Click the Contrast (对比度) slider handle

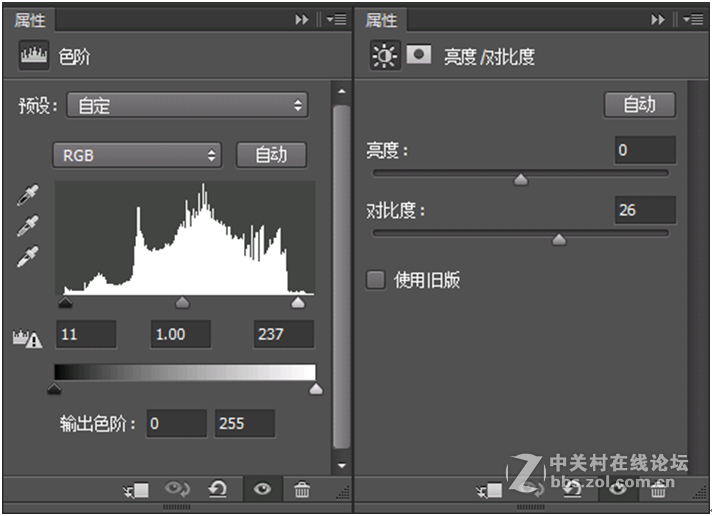pos(559,239)
